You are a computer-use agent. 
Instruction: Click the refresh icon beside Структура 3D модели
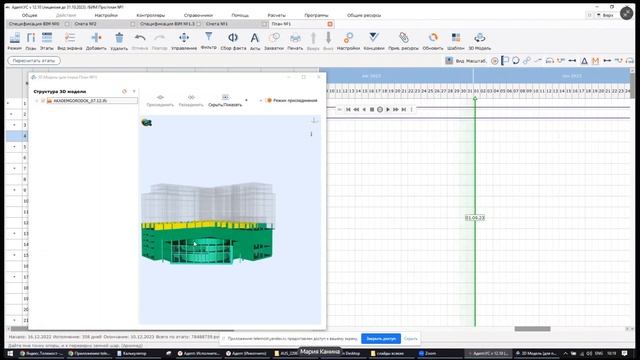pyautogui.click(x=124, y=91)
